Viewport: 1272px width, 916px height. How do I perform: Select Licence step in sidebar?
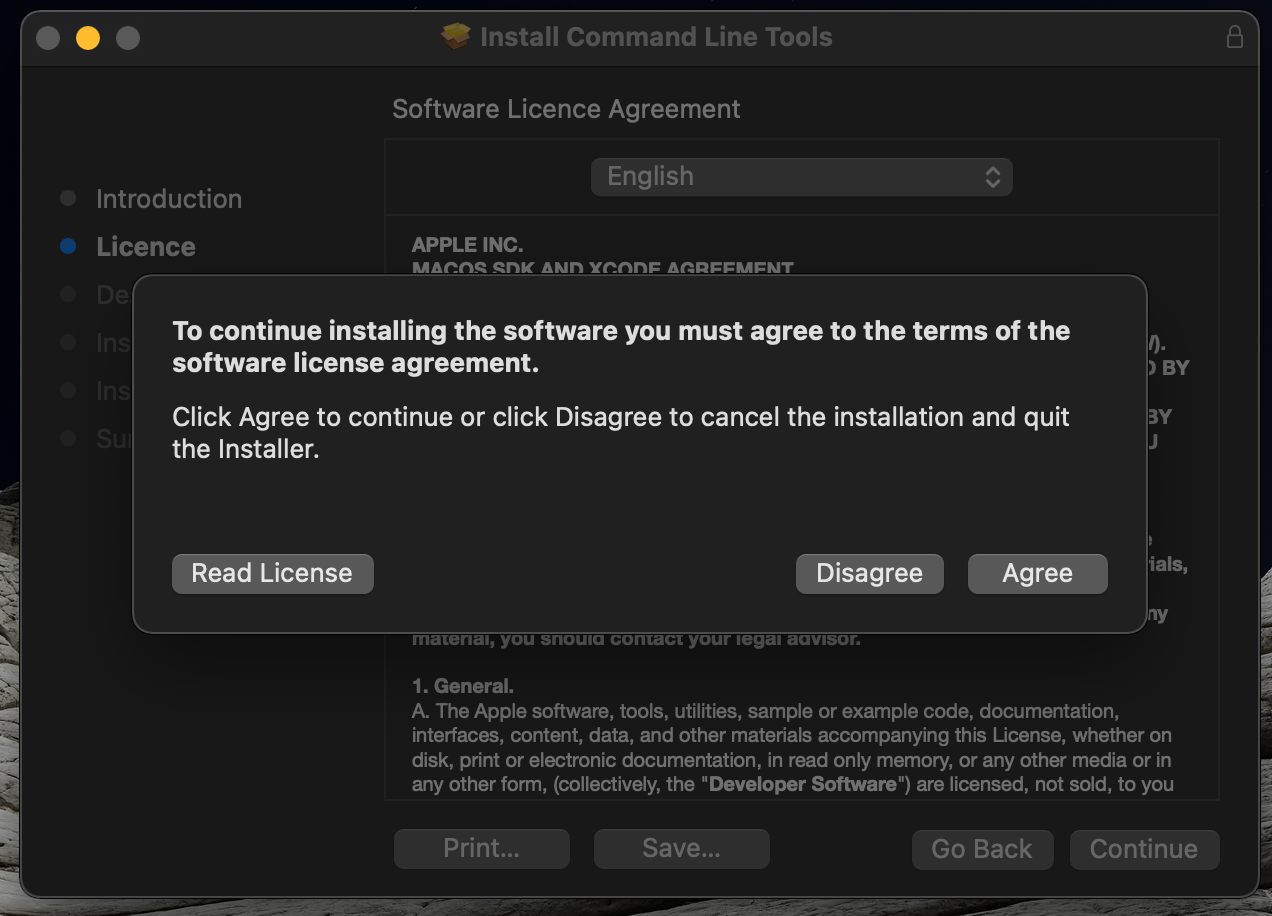click(146, 247)
